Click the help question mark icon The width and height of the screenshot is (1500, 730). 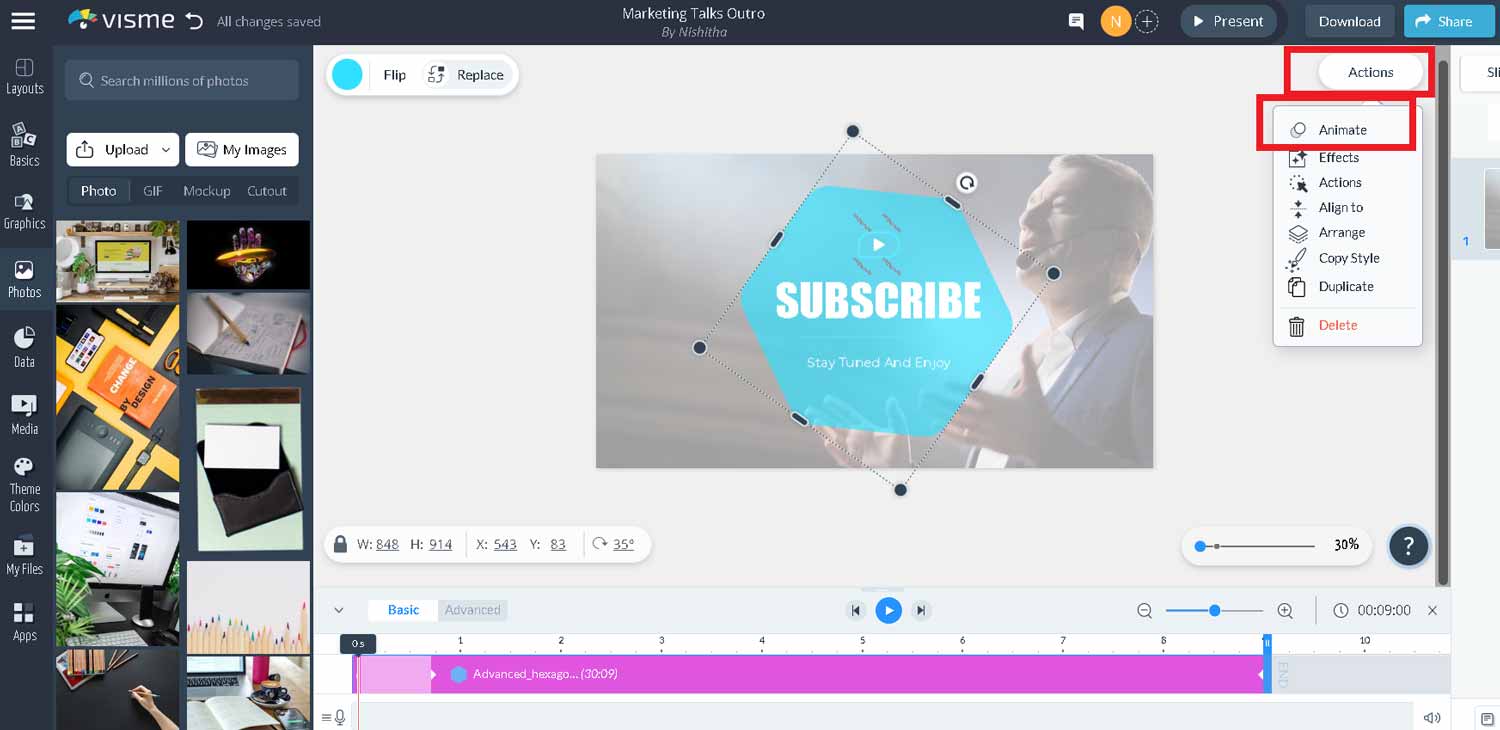1409,546
